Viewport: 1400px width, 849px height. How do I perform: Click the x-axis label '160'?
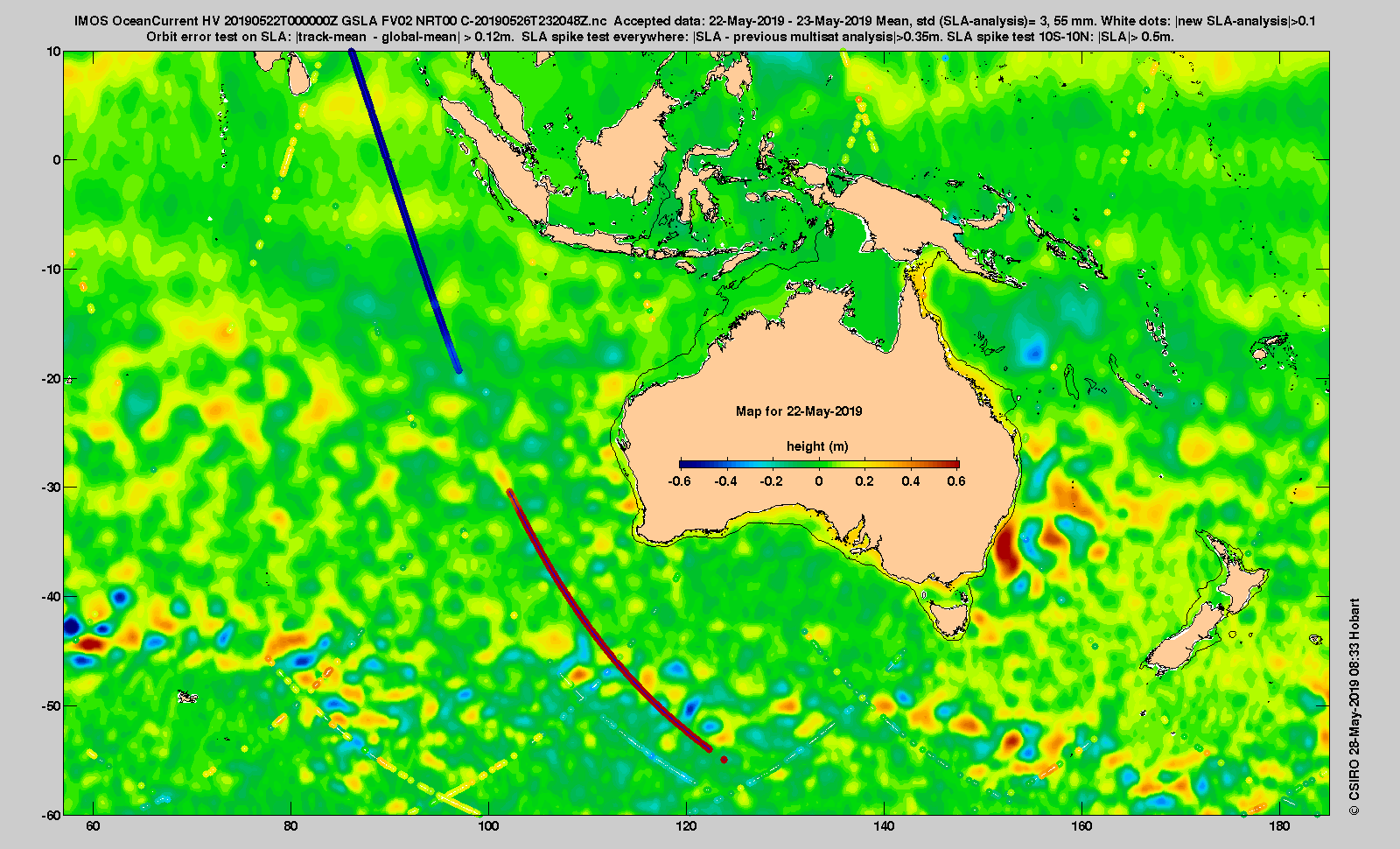1081,826
